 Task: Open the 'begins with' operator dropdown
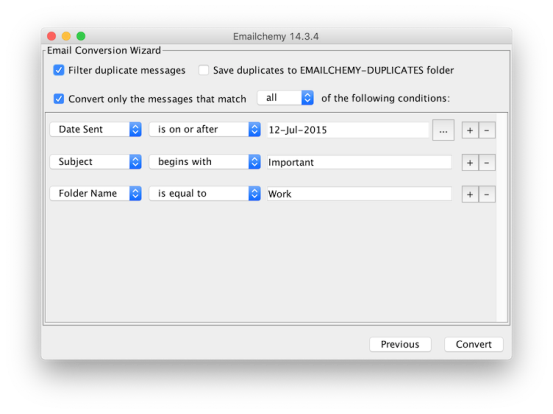pos(205,162)
